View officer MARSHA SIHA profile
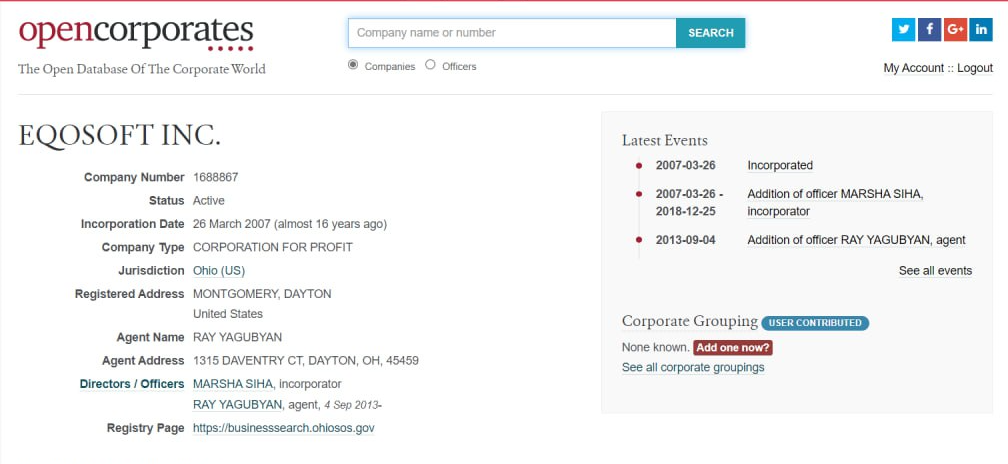 point(233,384)
